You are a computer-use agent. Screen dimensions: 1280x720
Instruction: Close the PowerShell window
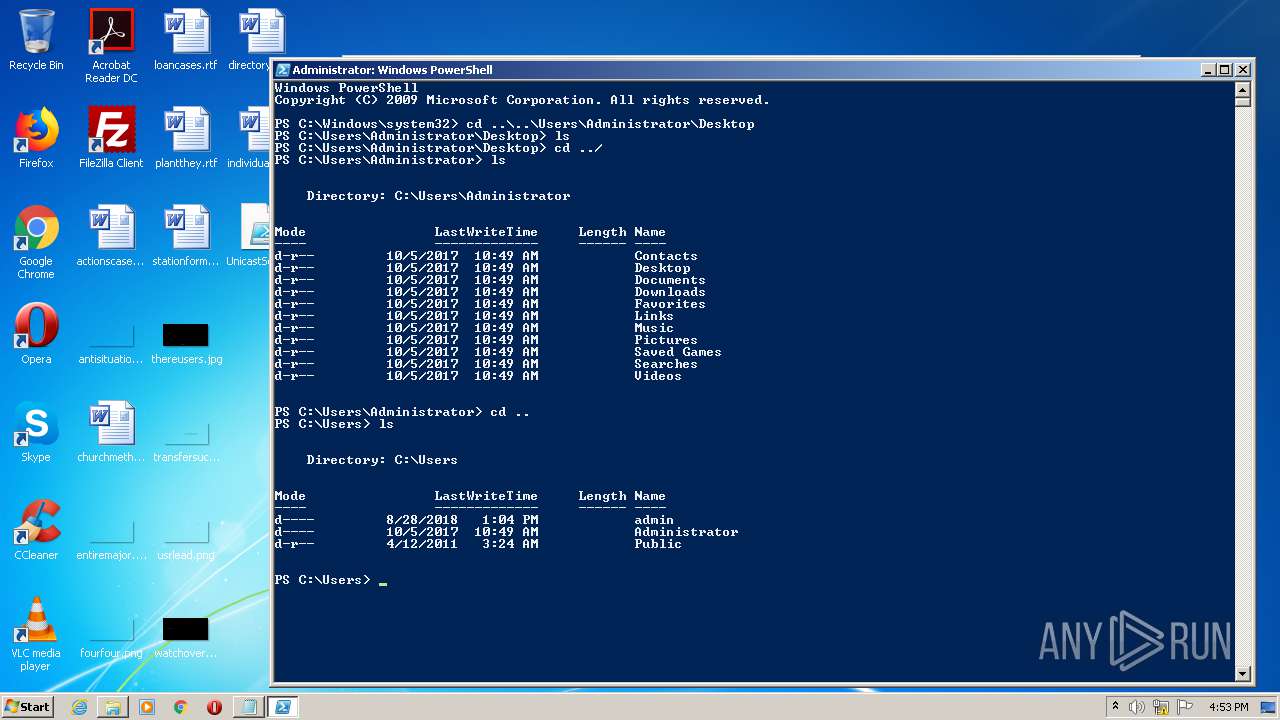click(x=1243, y=70)
